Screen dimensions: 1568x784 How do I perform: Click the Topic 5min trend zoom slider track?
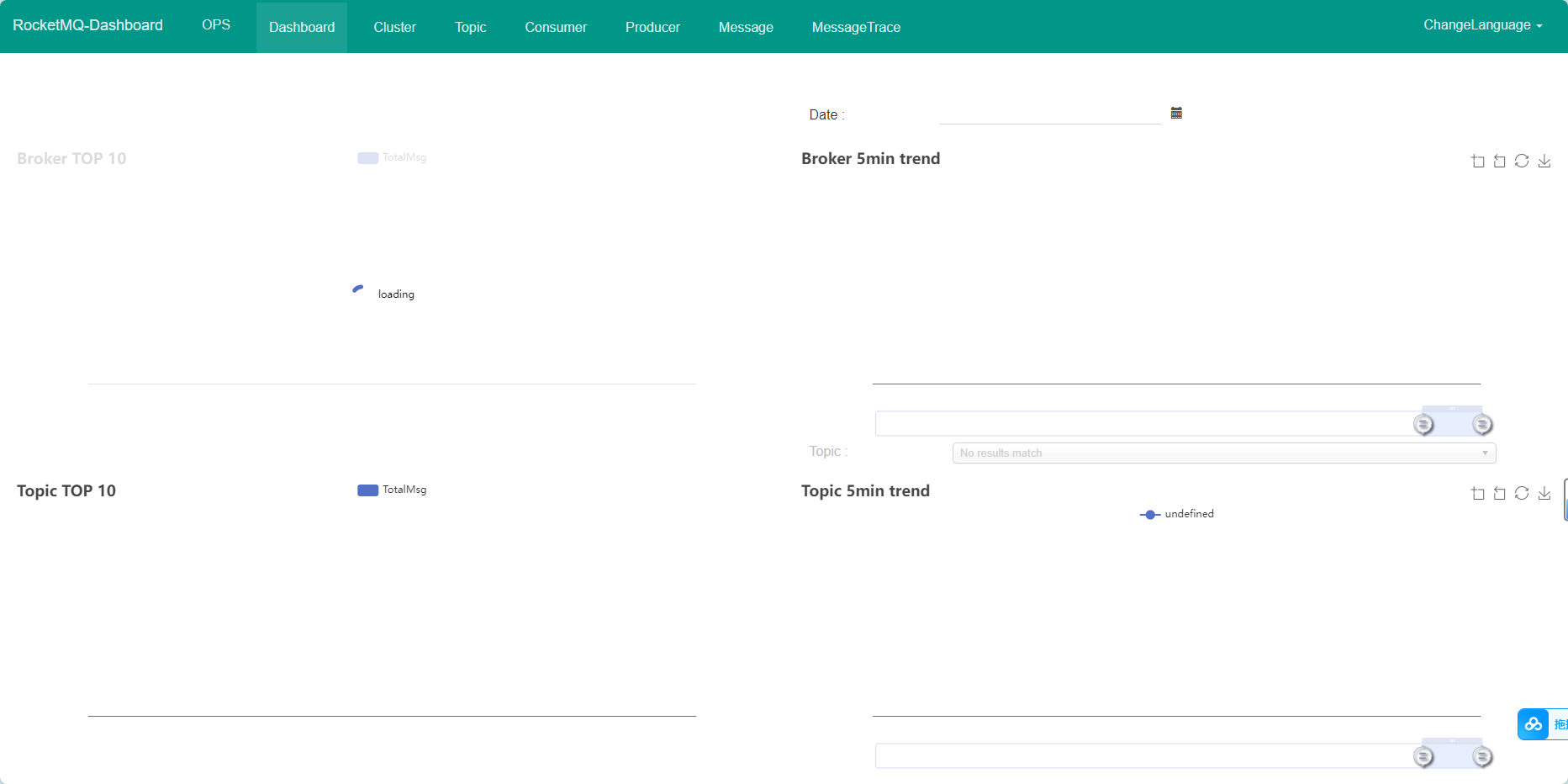pyautogui.click(x=1178, y=756)
